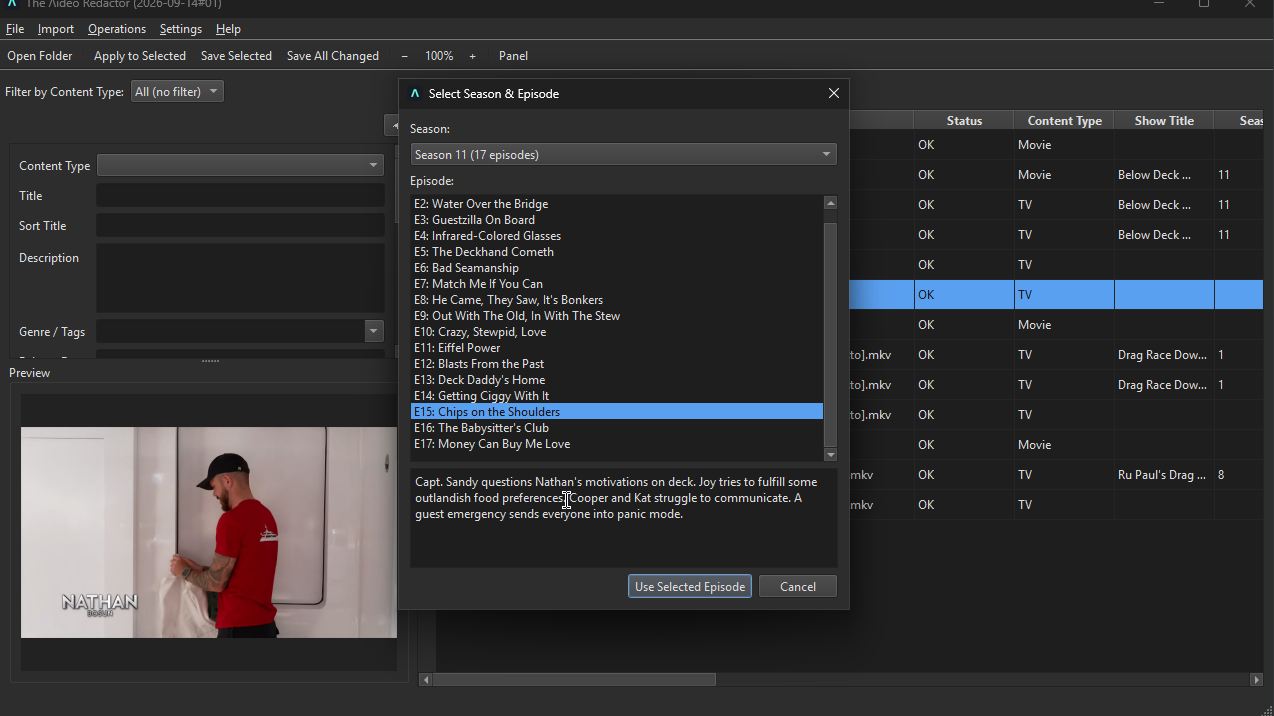This screenshot has width=1274, height=716.
Task: Select episode E11: Eiffel Power
Action: point(616,348)
